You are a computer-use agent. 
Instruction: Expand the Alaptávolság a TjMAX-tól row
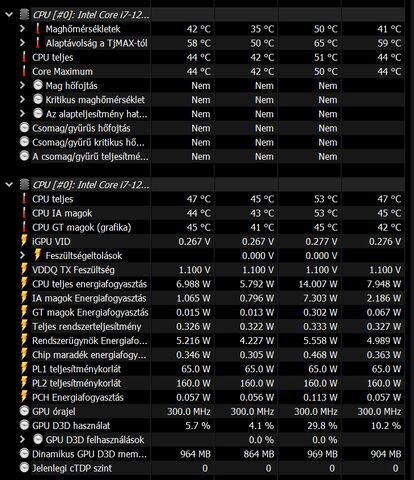pos(22,43)
